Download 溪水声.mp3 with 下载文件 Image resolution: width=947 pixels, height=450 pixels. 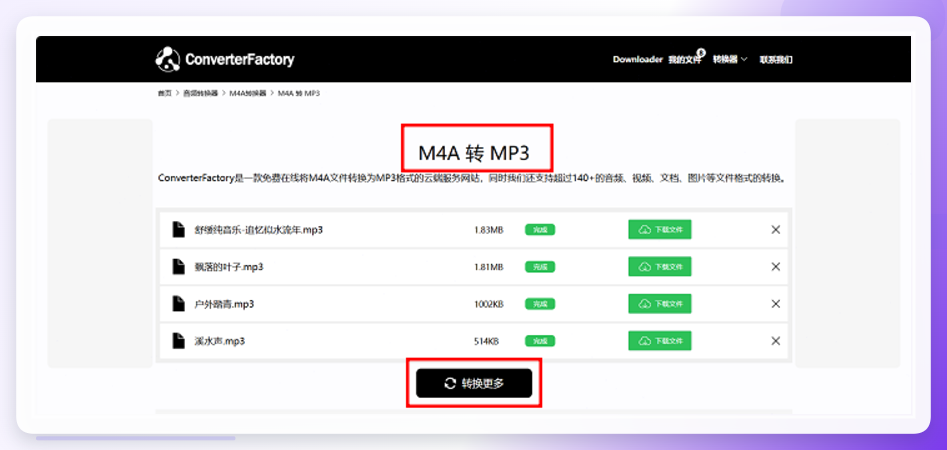(660, 341)
